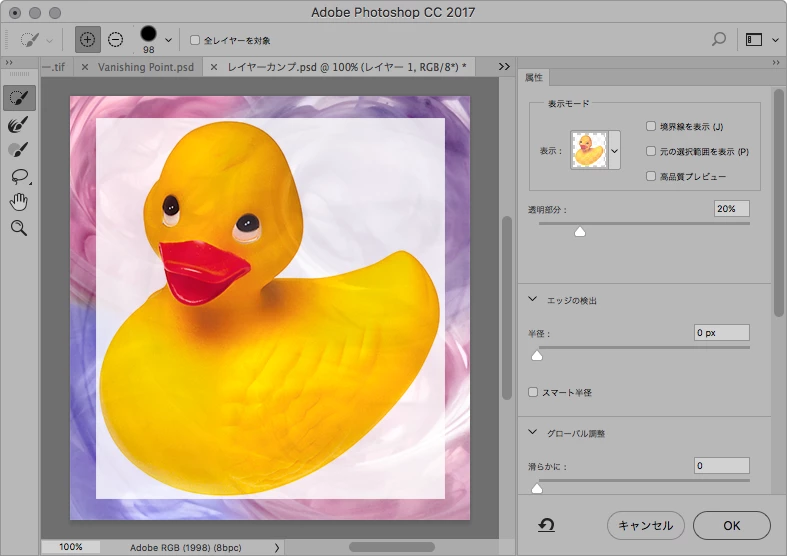787x556 pixels.
Task: Open the tool preset dropdown arrow
Action: 49,41
